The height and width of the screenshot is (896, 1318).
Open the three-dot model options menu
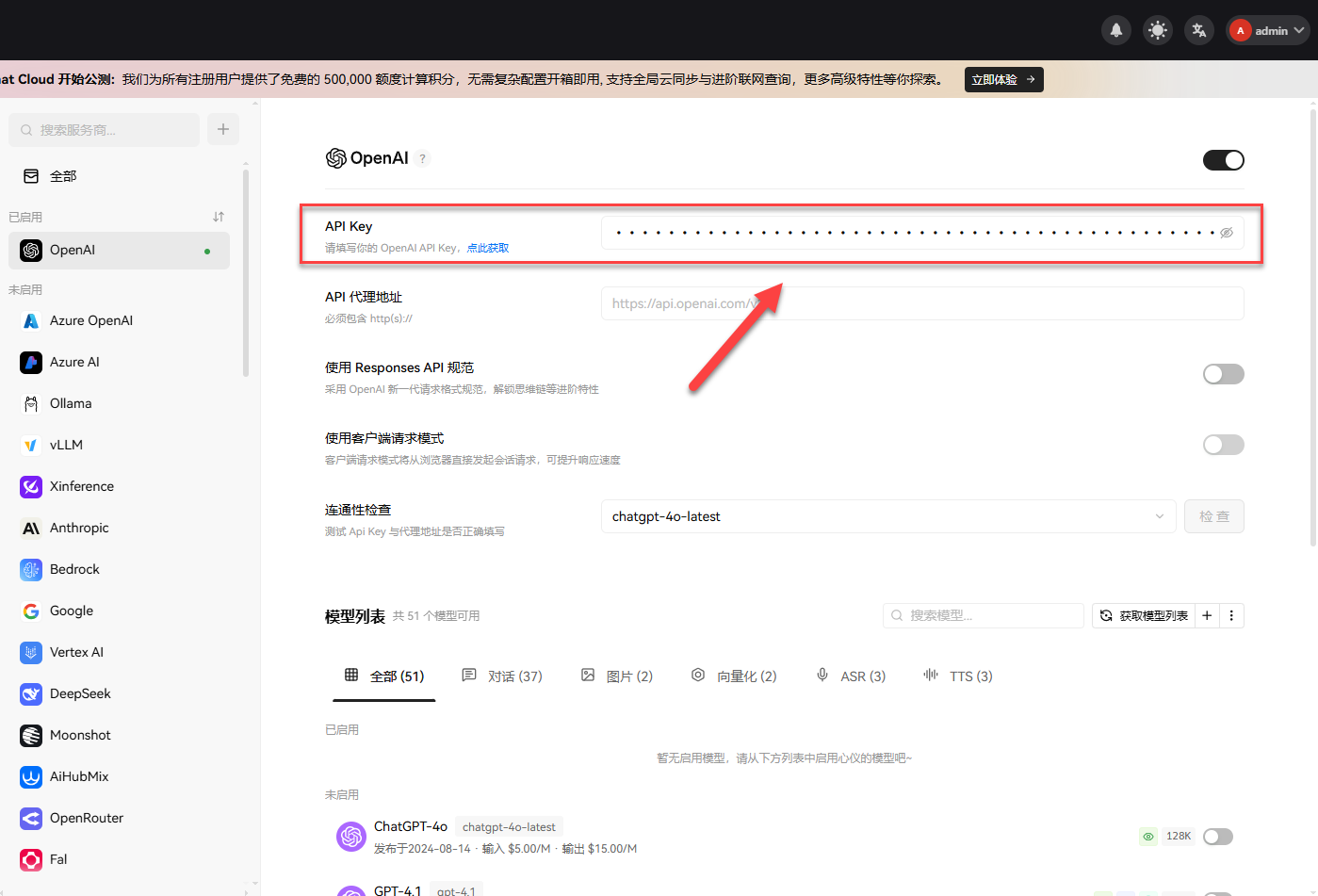pos(1231,615)
